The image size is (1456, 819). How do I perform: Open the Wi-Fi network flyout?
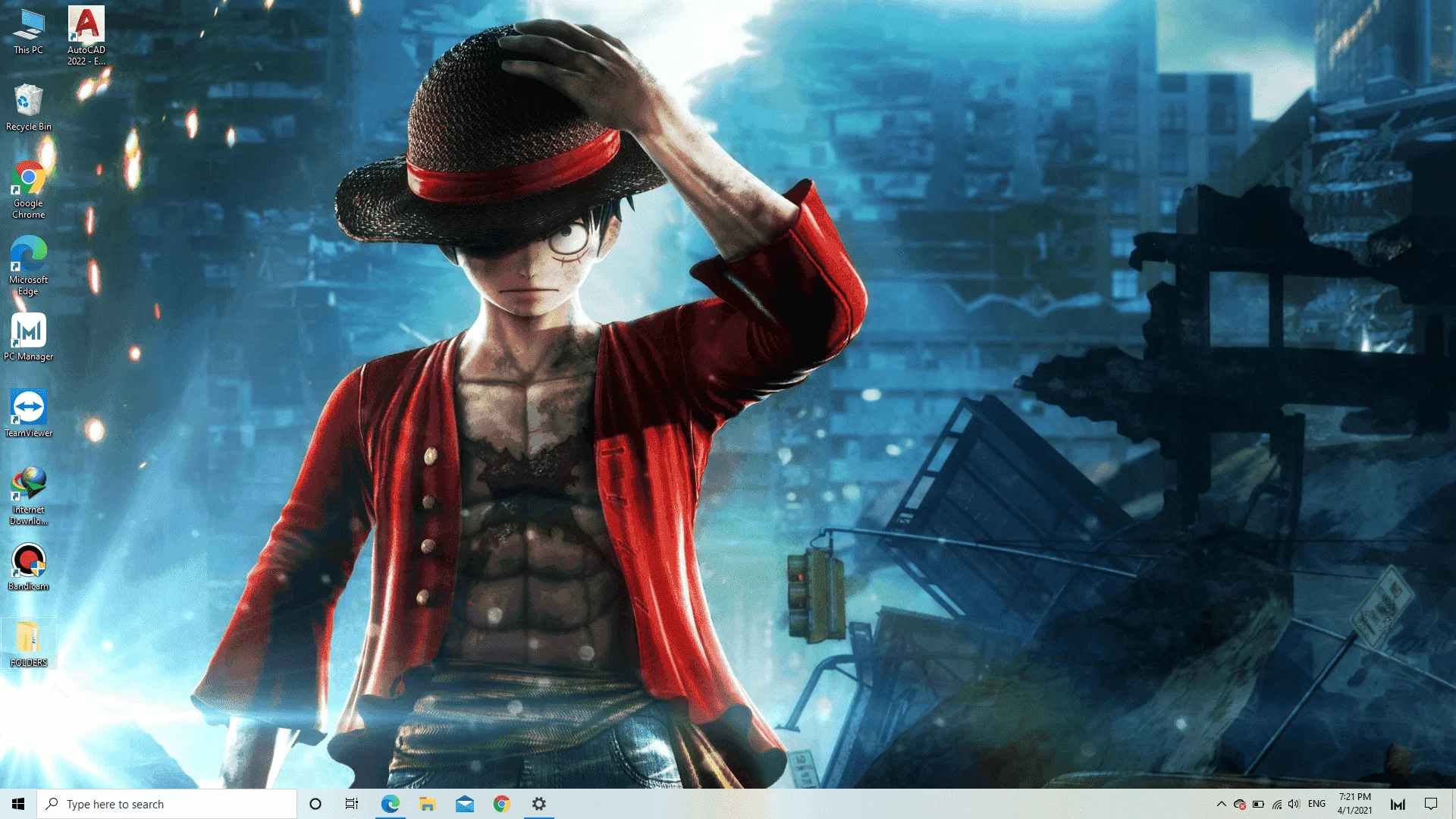1277,804
